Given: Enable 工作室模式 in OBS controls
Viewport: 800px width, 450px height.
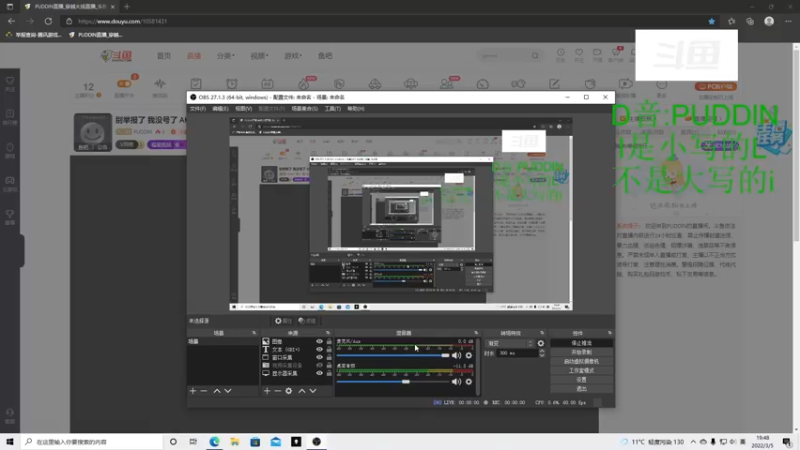Looking at the screenshot, I should (582, 371).
